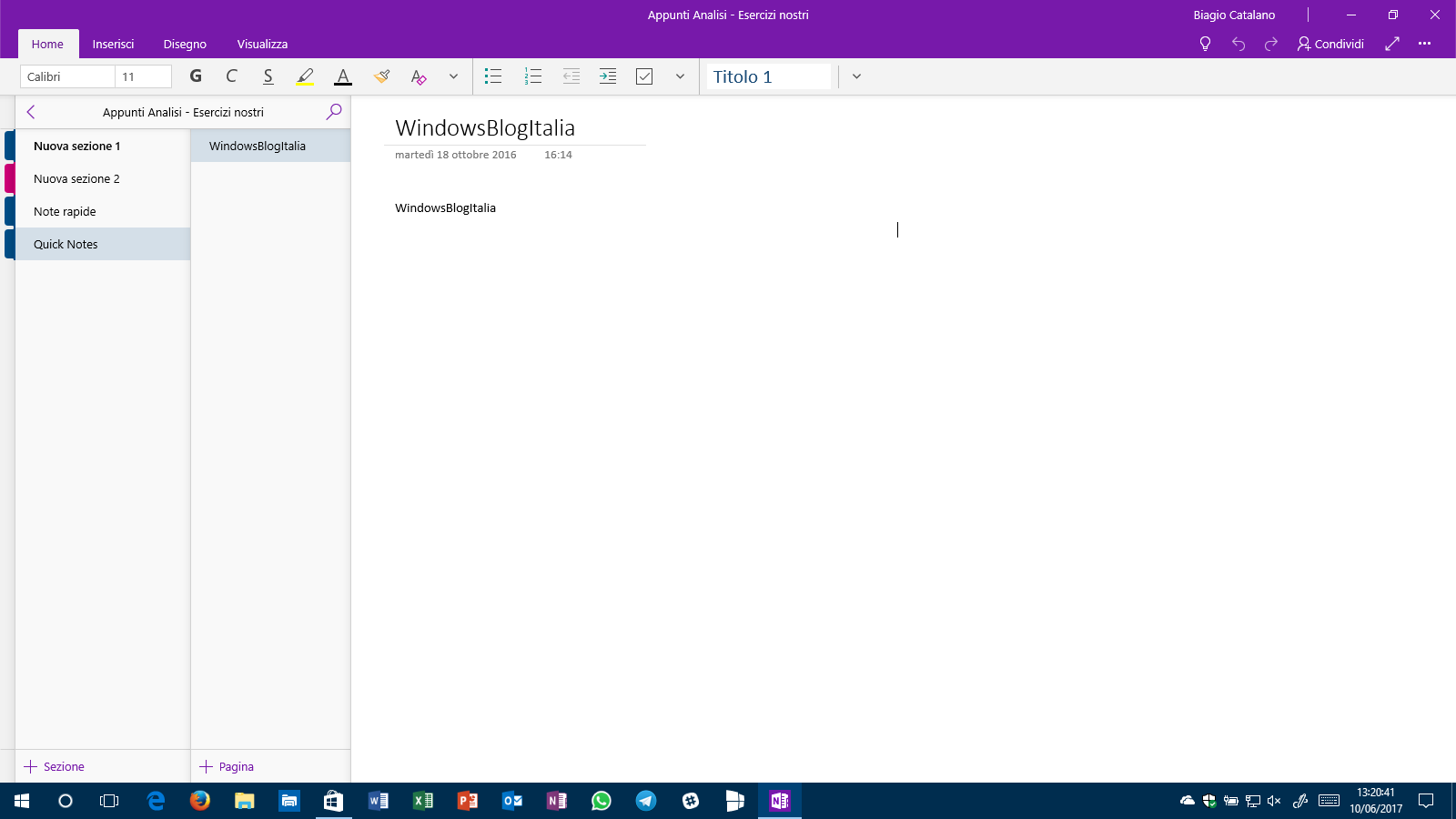This screenshot has height=819, width=1456.
Task: Open the three-dots more options menu
Action: 1424,44
